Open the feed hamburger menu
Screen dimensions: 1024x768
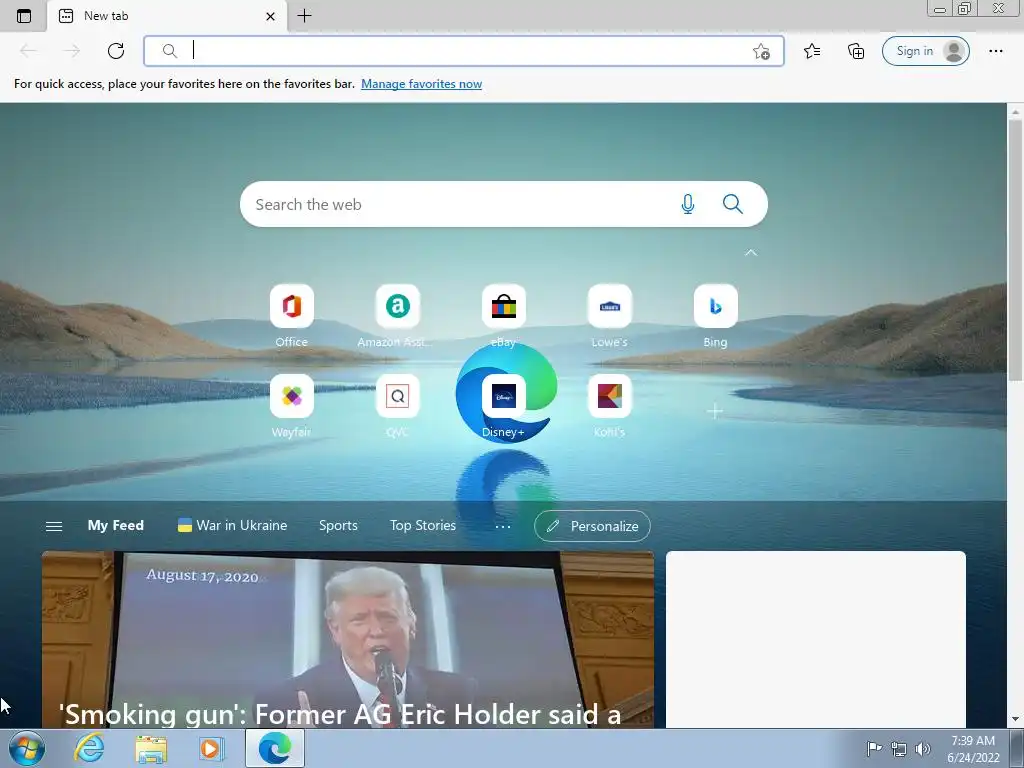54,526
